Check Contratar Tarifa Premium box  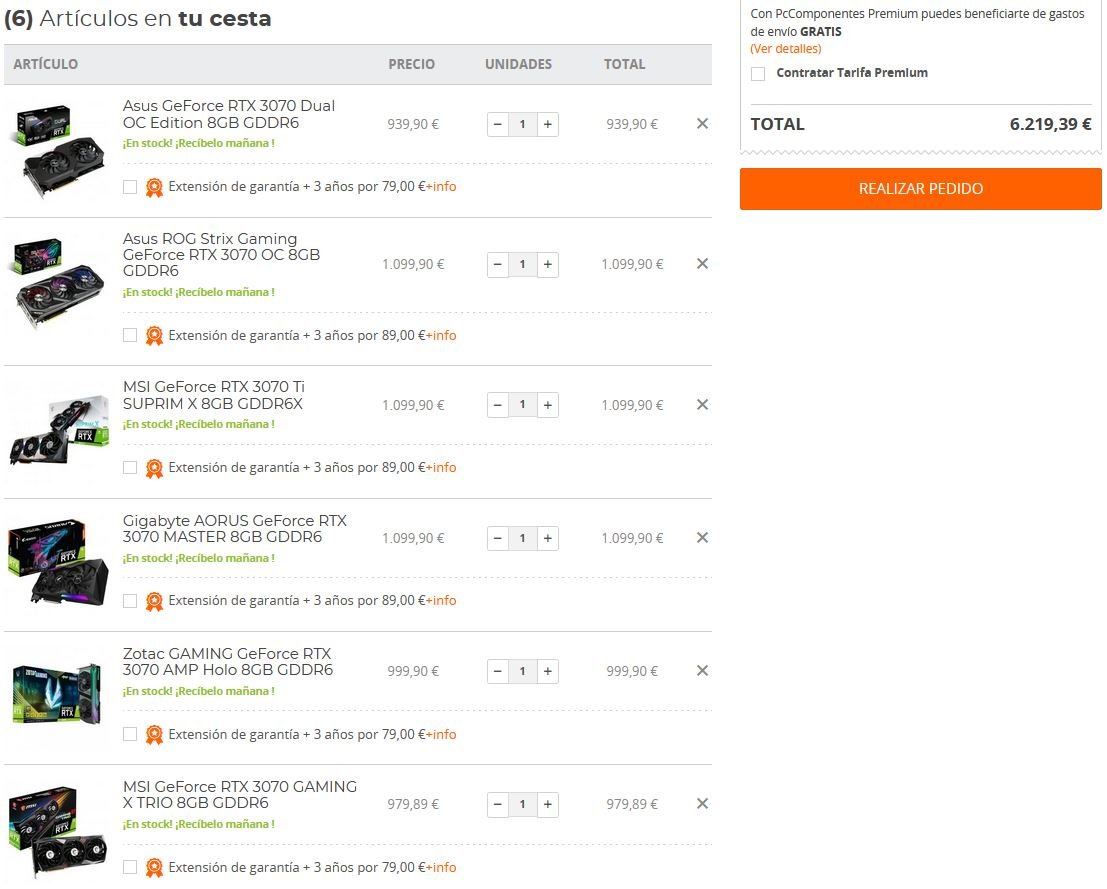[758, 73]
